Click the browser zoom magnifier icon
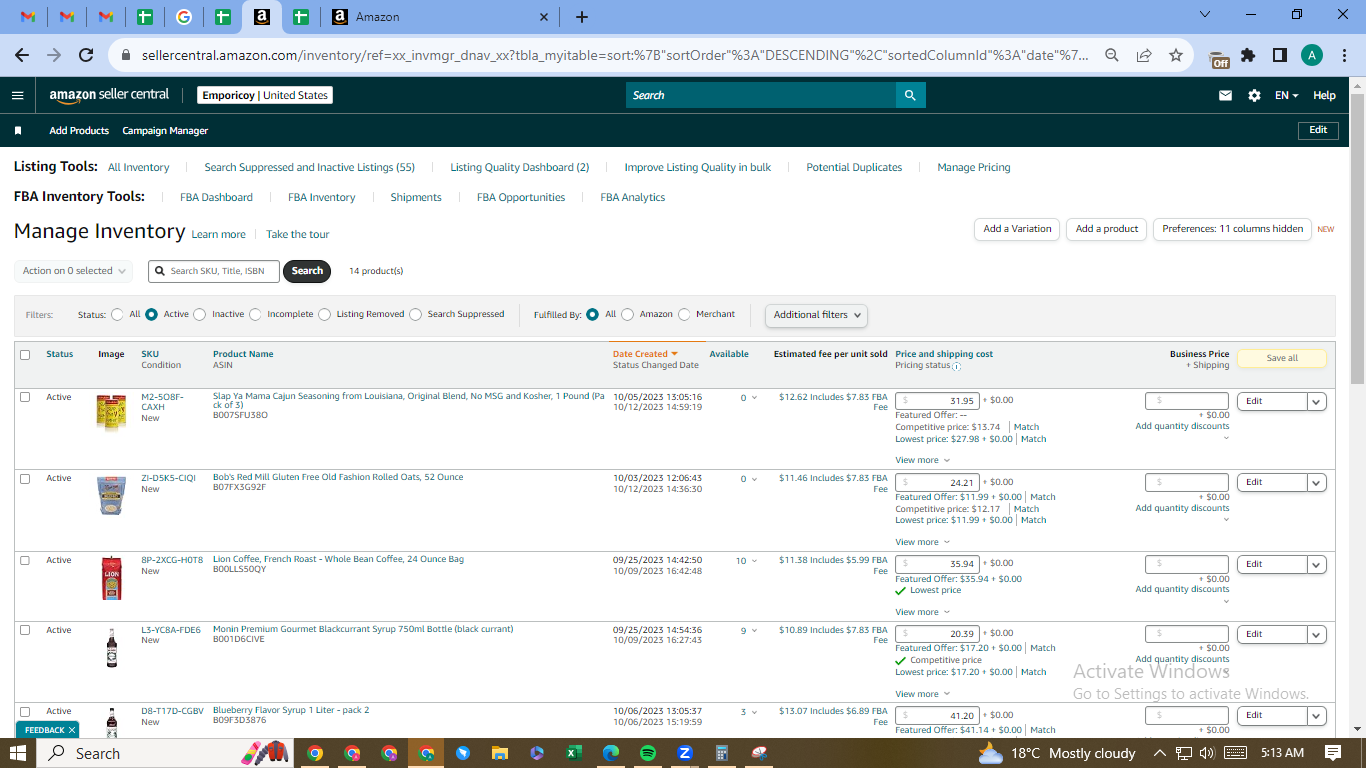Screen dimensions: 1366x768 (1112, 55)
